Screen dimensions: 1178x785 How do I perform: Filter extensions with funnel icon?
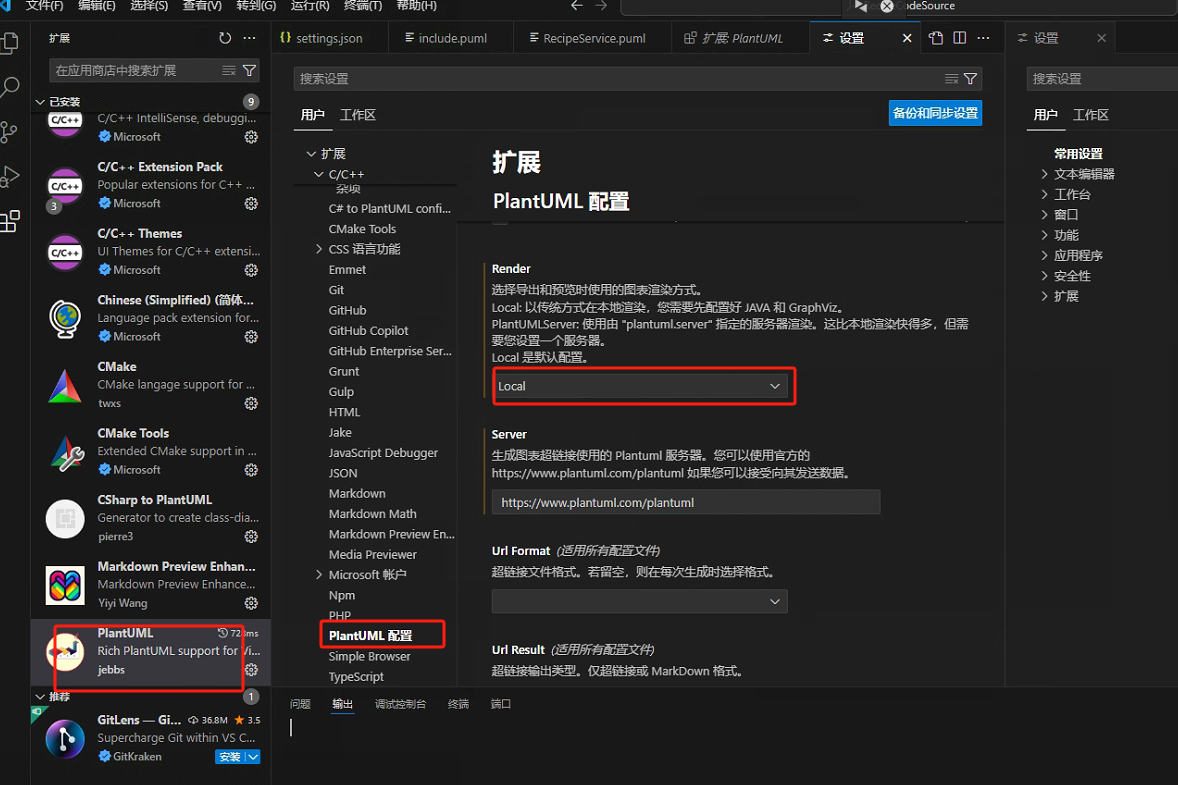249,71
